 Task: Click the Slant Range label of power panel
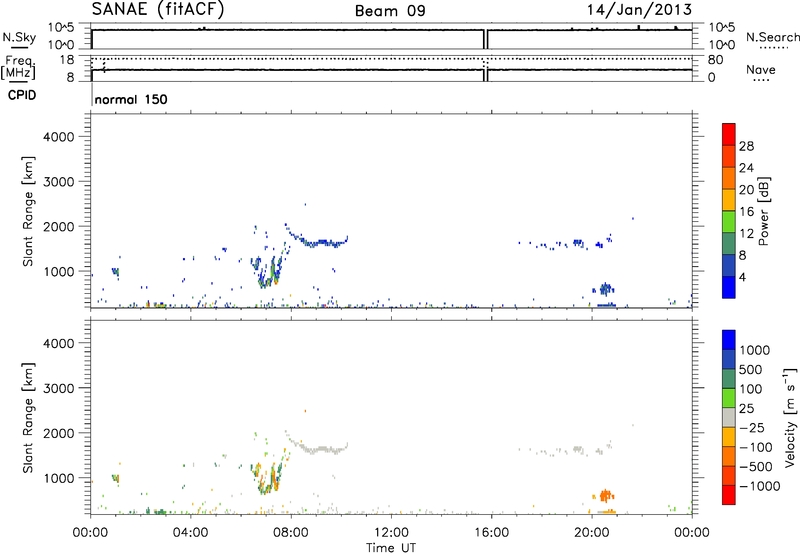tap(28, 211)
